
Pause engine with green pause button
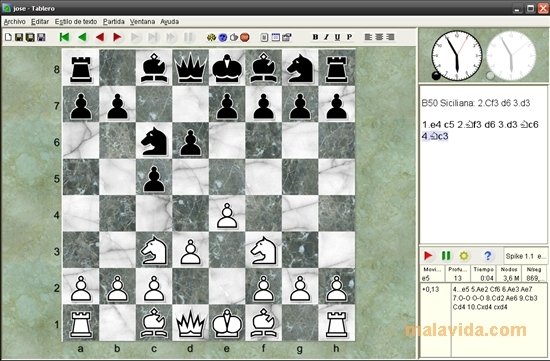pyautogui.click(x=446, y=256)
